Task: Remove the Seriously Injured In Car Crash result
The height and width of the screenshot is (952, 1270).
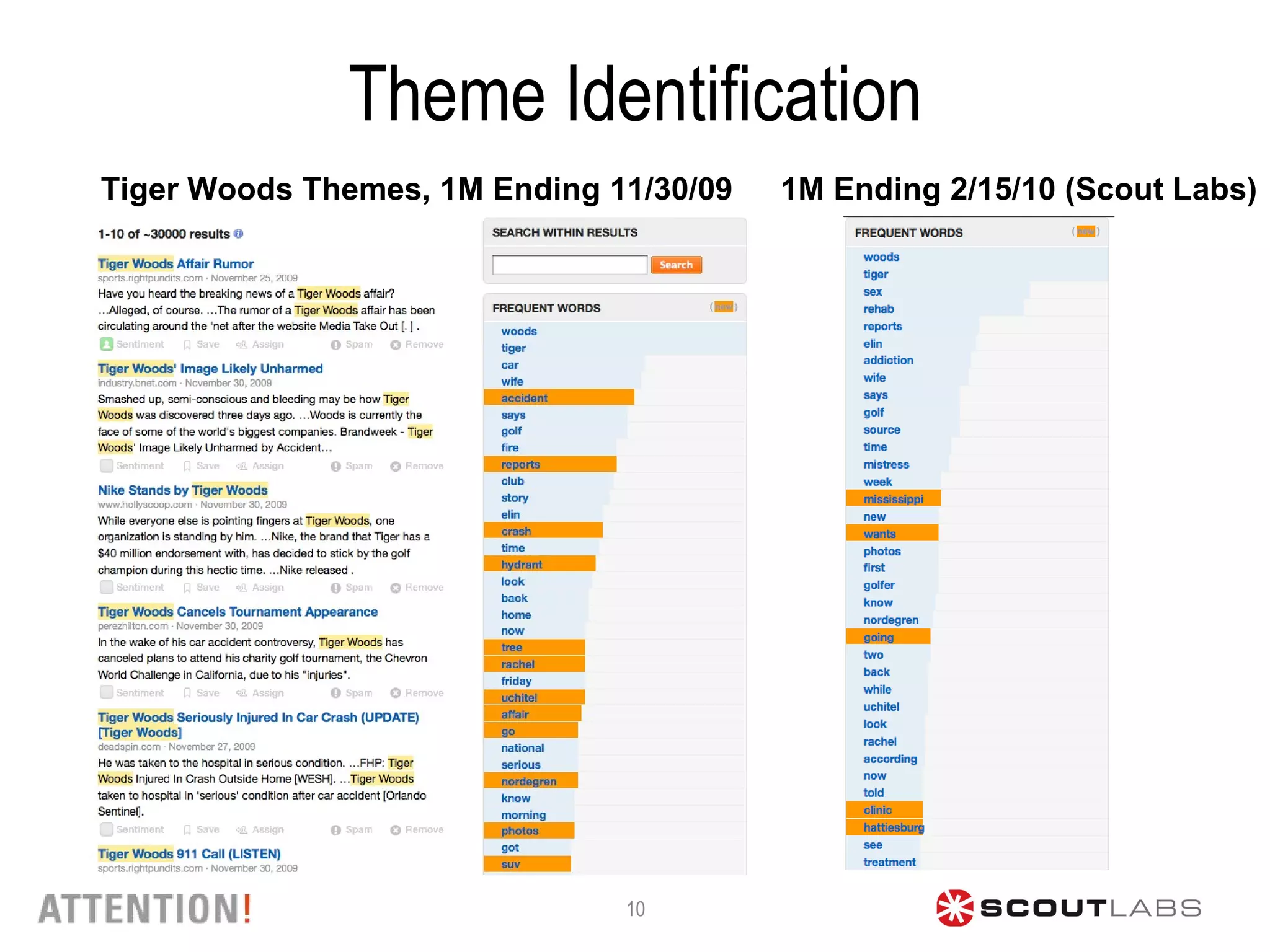Action: (417, 830)
